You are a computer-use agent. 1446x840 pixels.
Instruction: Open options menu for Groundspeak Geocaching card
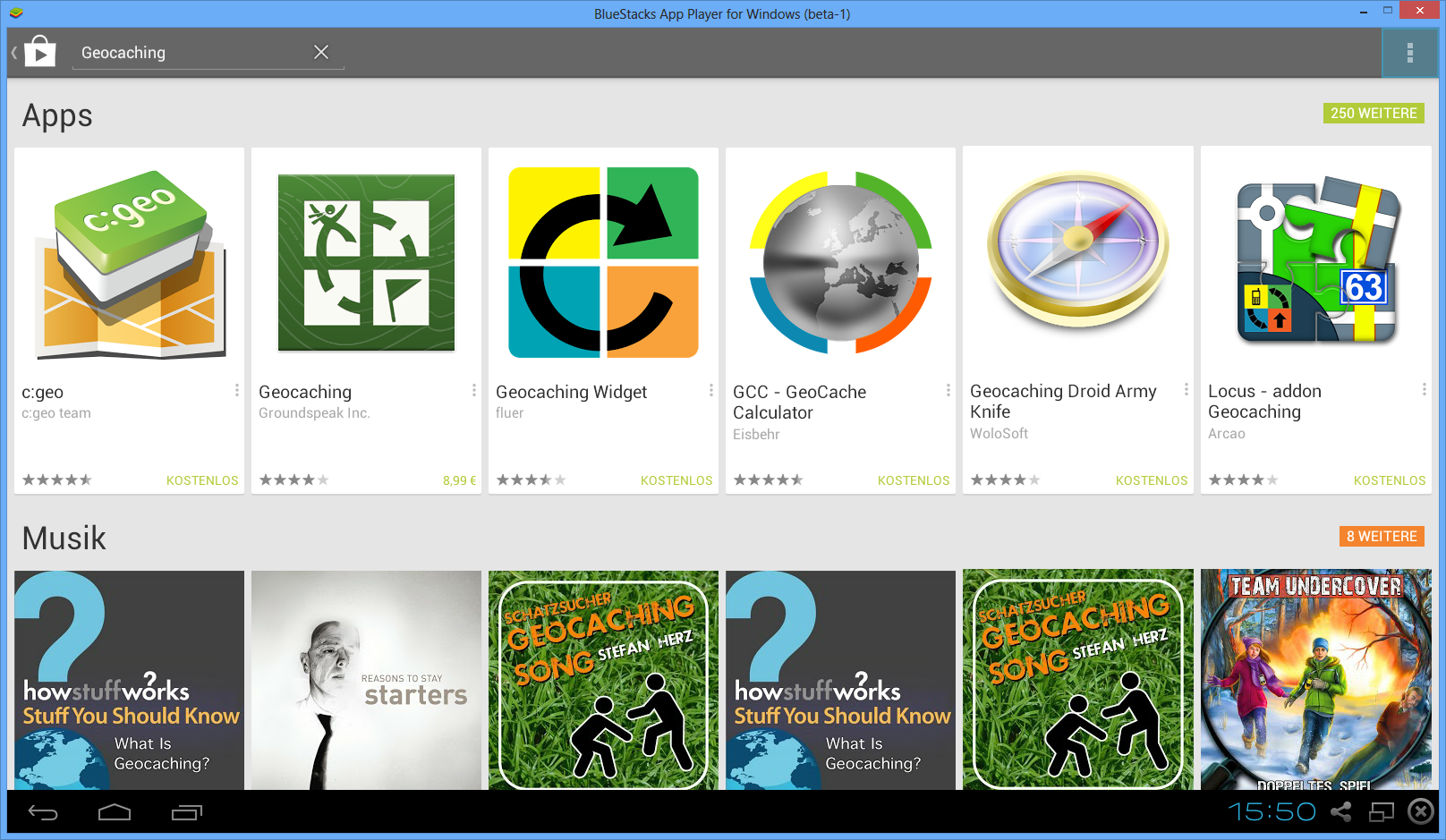coord(473,390)
